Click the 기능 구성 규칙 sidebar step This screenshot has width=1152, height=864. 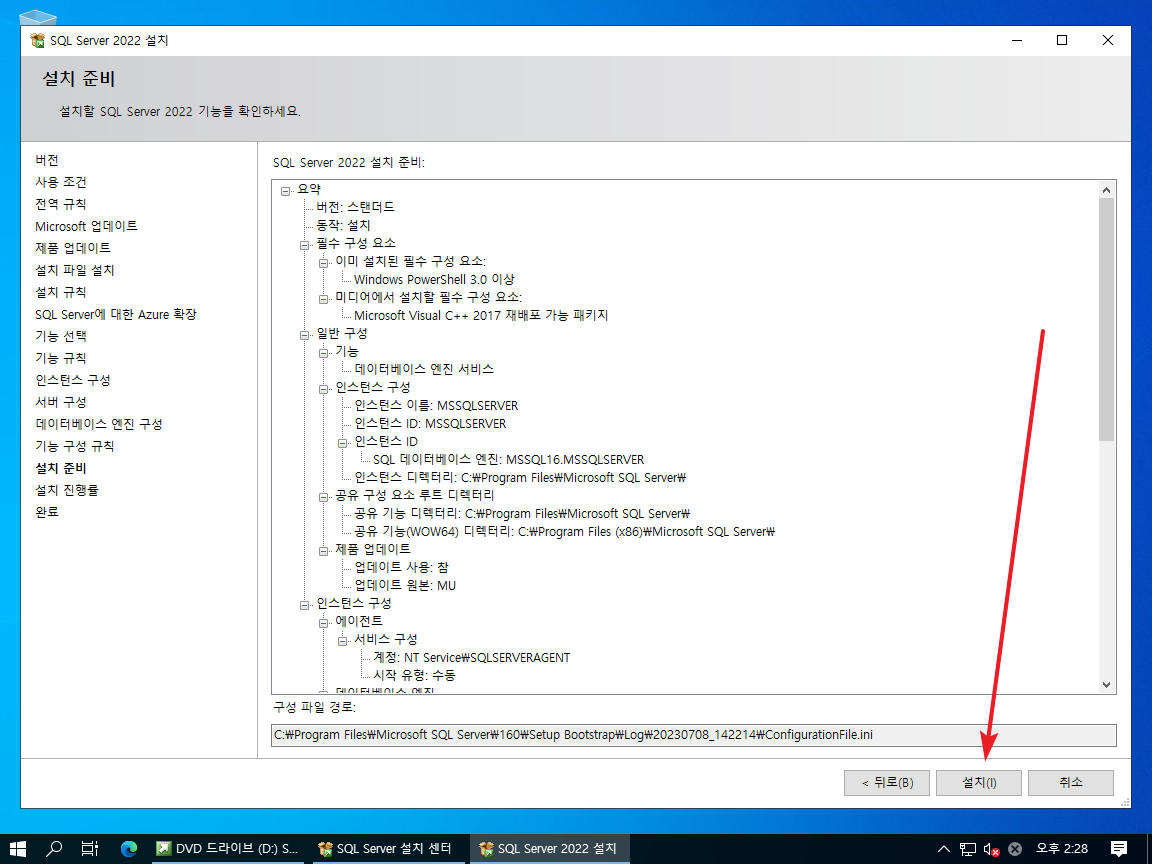pyautogui.click(x=75, y=447)
